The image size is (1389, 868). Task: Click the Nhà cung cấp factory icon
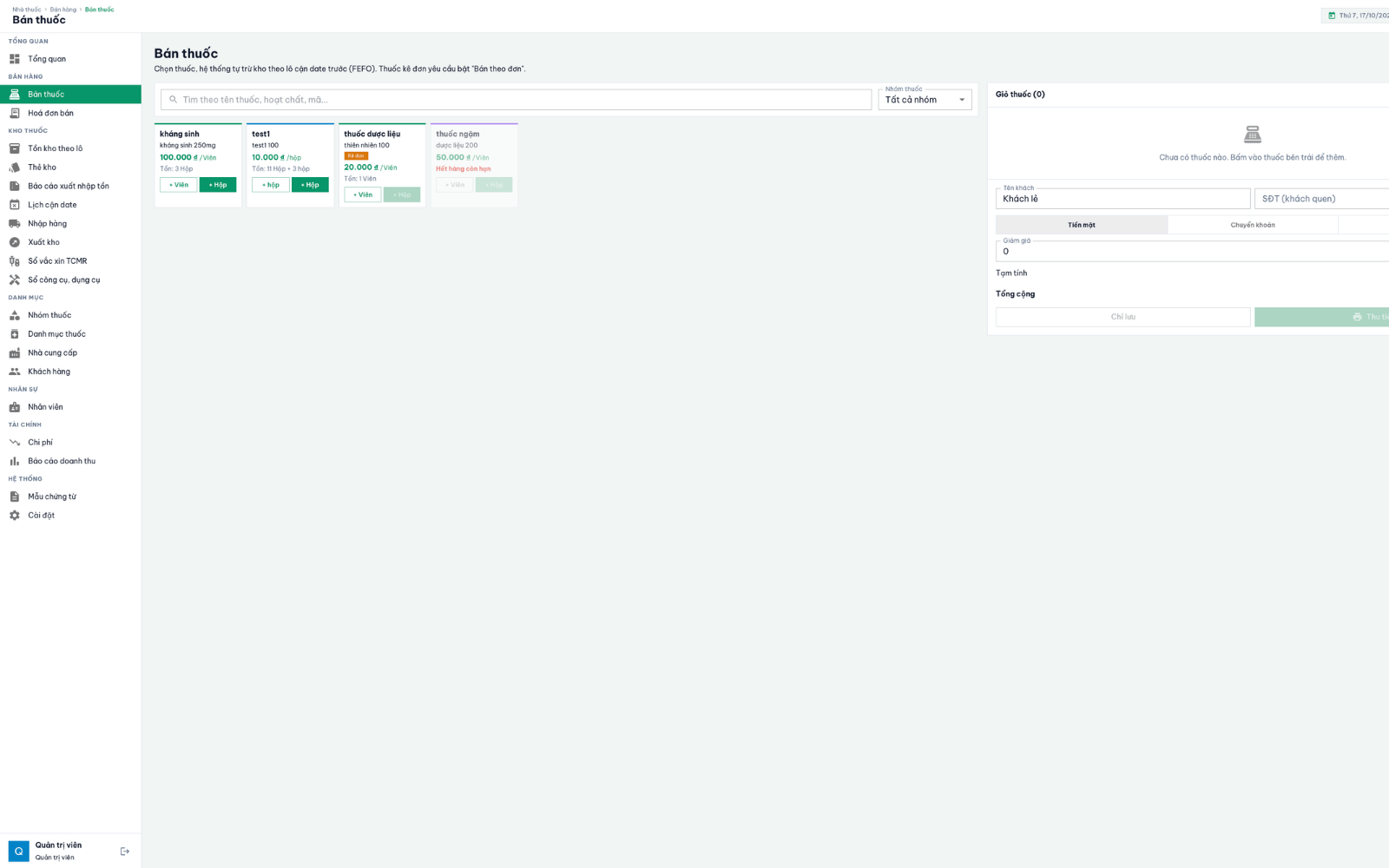click(x=15, y=352)
